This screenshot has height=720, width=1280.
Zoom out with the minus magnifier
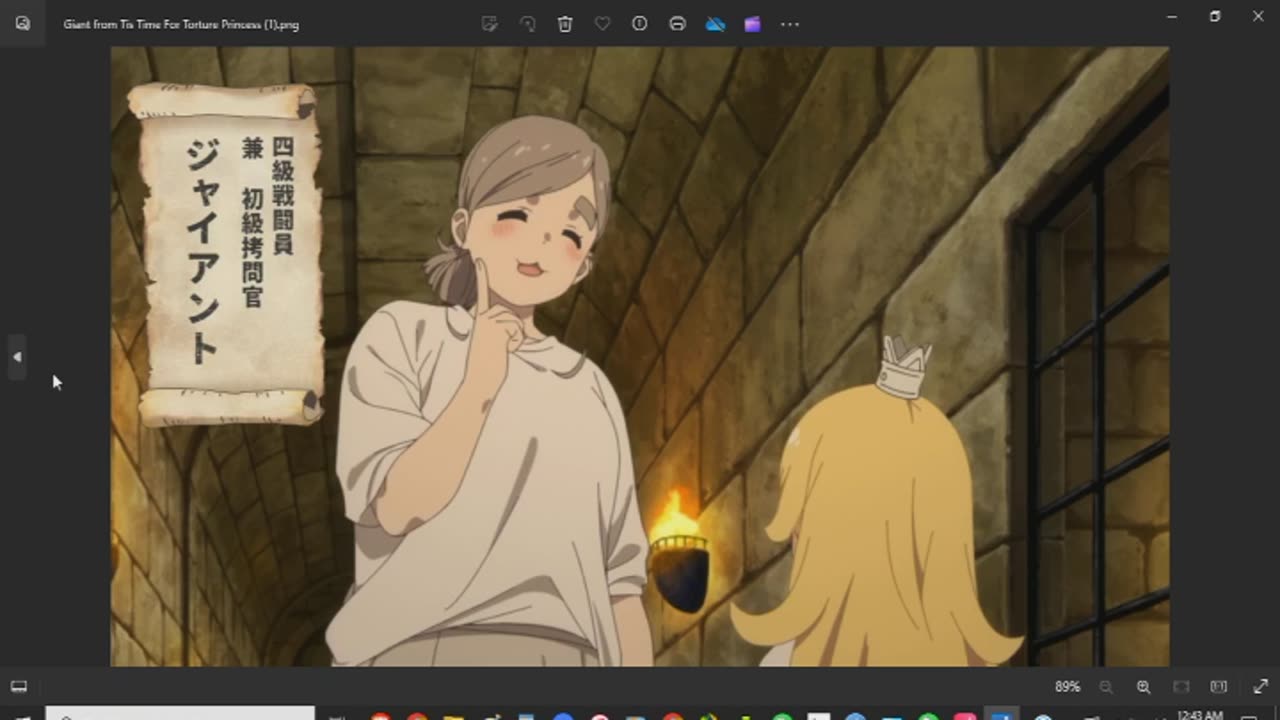pyautogui.click(x=1106, y=687)
